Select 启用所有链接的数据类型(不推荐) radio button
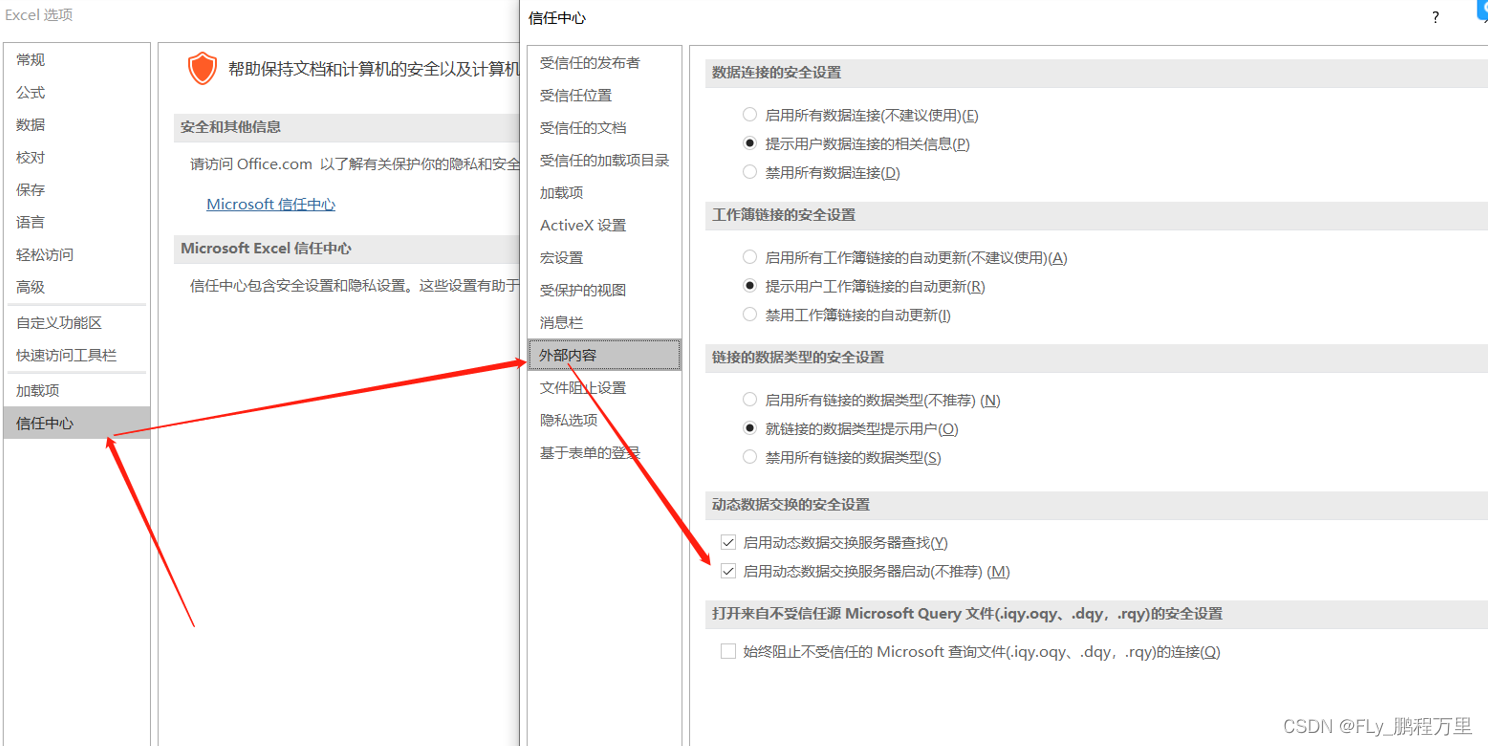This screenshot has height=746, width=1488. pos(750,400)
